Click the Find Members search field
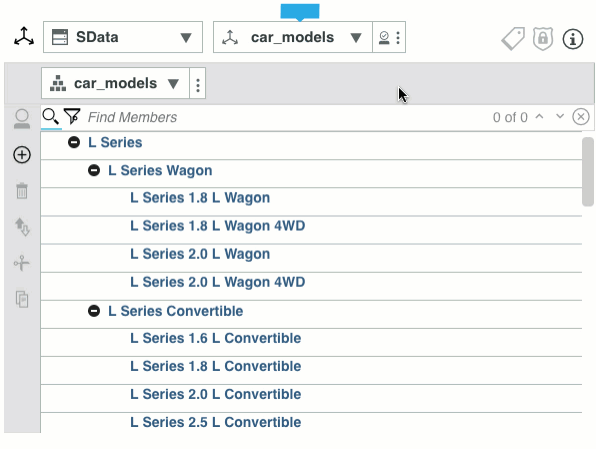Viewport: 596px width, 449px height. (x=285, y=117)
